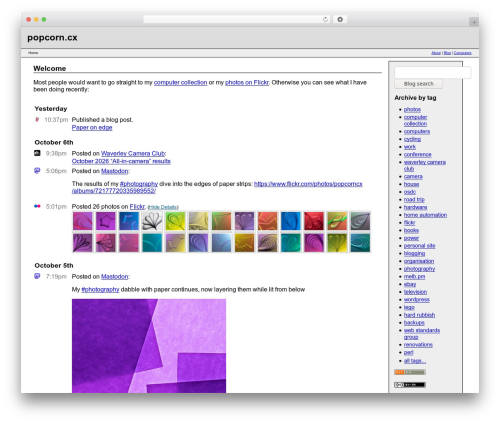
Task: Click the Flickr two-dot icon beside 5:01pm
Action: (x=37, y=206)
